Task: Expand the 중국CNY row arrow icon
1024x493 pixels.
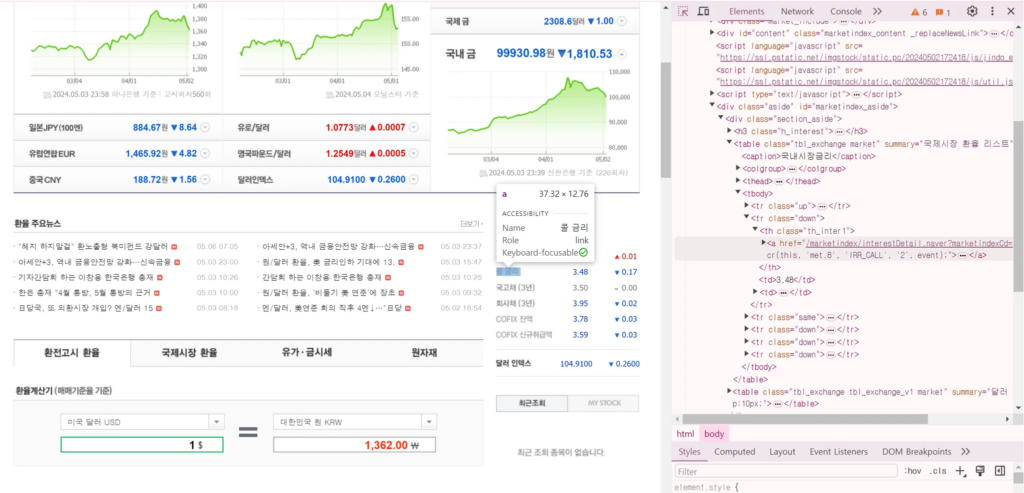Action: 205,180
